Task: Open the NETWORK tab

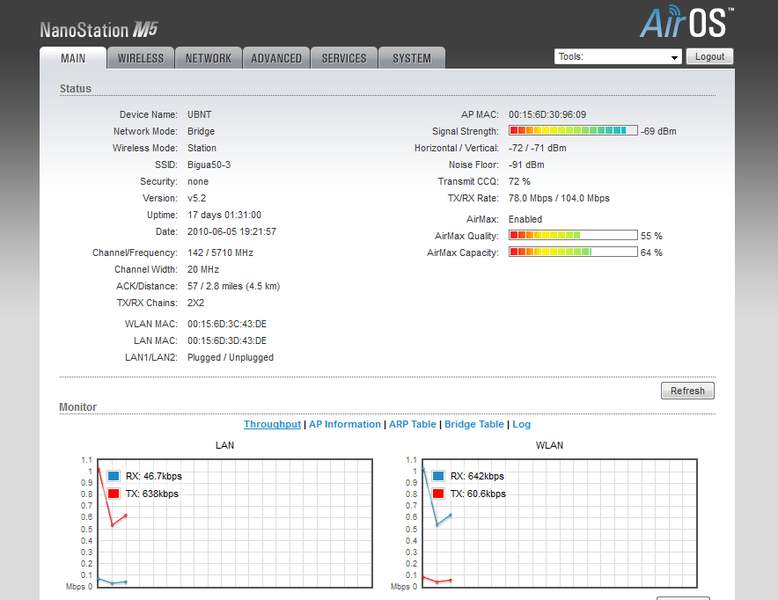Action: pyautogui.click(x=208, y=58)
